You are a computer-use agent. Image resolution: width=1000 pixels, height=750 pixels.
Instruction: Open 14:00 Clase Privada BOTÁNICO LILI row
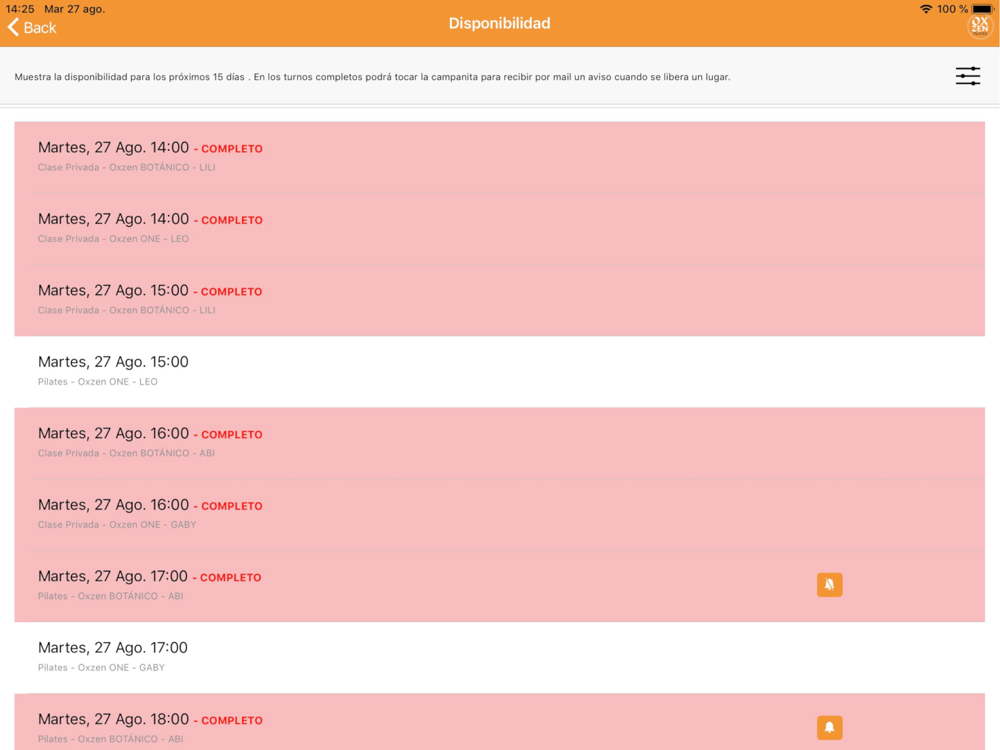(499, 158)
